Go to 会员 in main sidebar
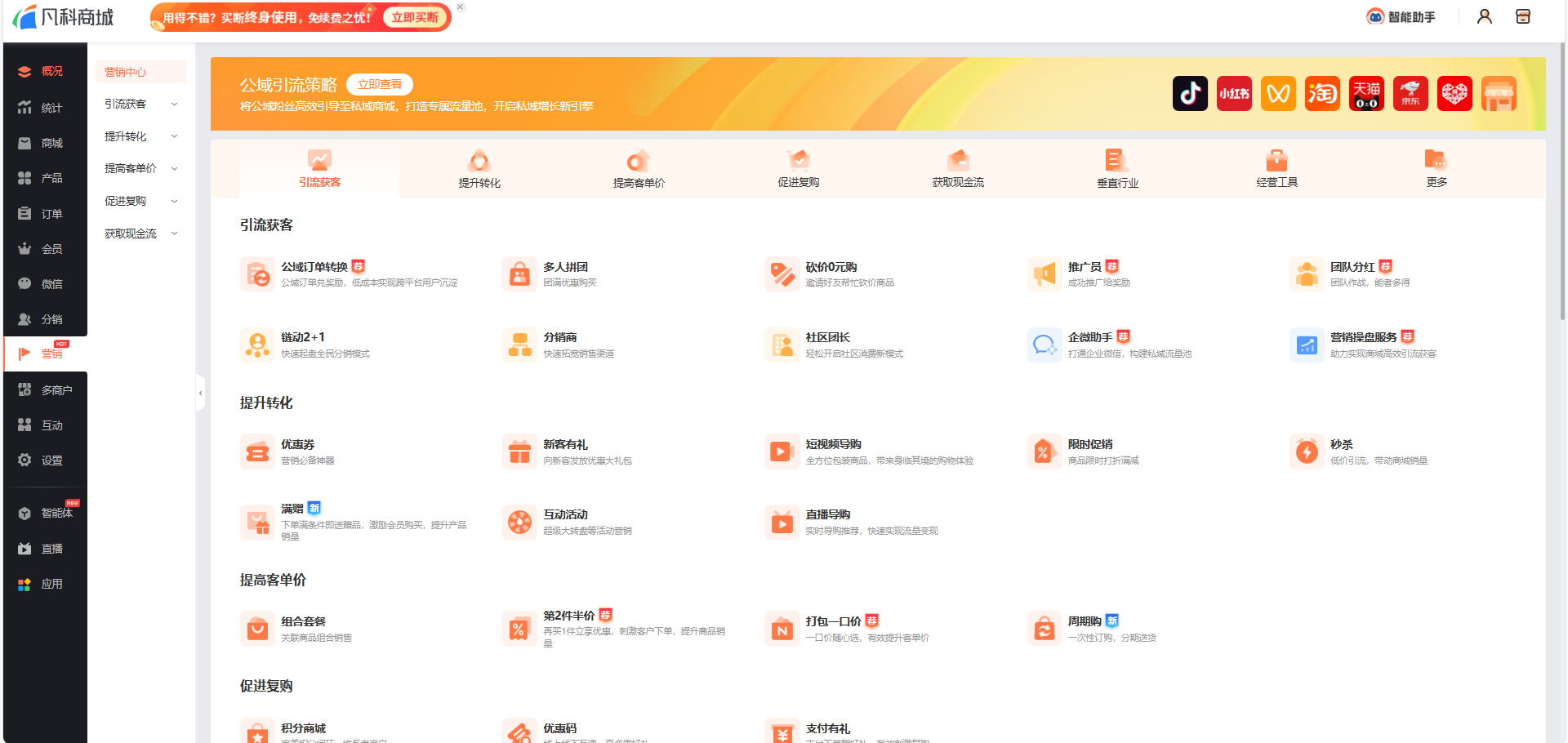The image size is (1568, 743). (45, 249)
